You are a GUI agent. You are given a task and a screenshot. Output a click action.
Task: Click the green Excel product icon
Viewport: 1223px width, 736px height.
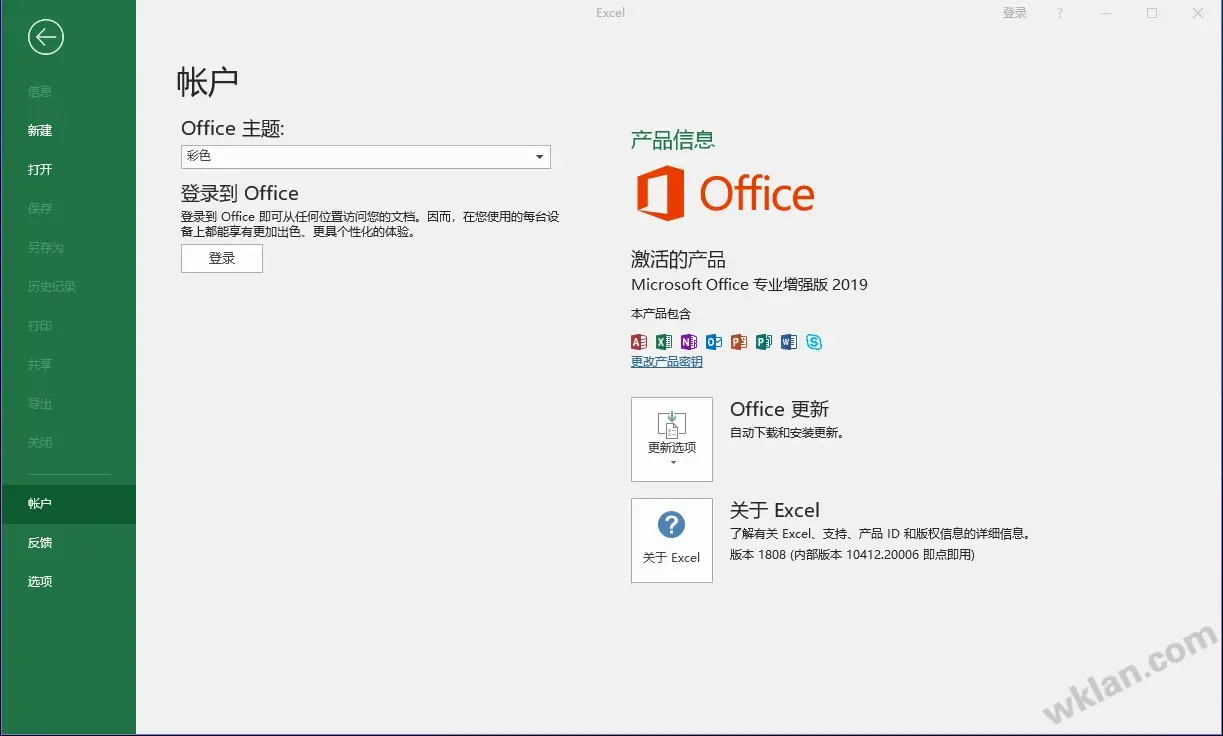(x=664, y=342)
